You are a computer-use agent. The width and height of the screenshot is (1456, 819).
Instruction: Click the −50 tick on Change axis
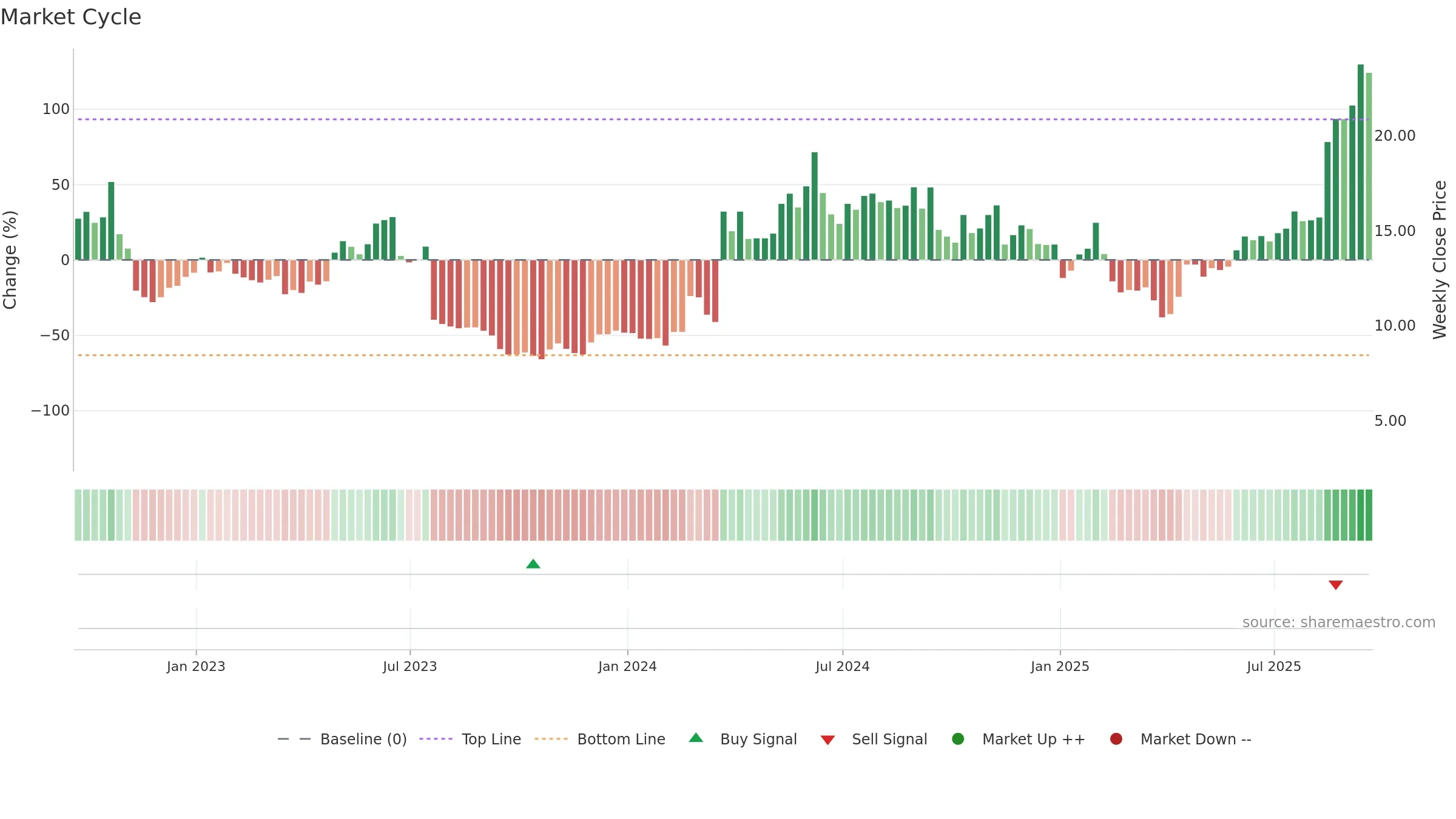coord(55,335)
